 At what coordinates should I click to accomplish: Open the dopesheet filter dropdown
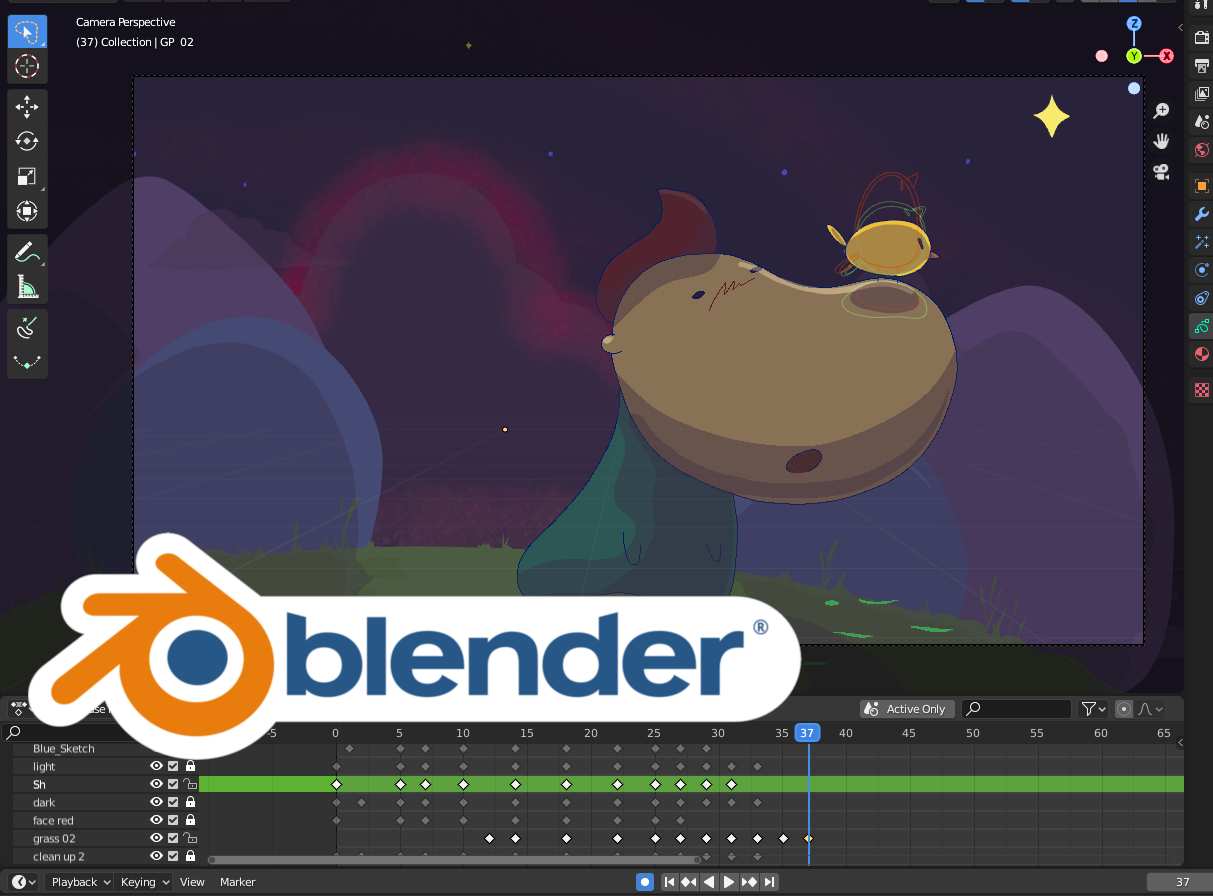pos(1094,709)
